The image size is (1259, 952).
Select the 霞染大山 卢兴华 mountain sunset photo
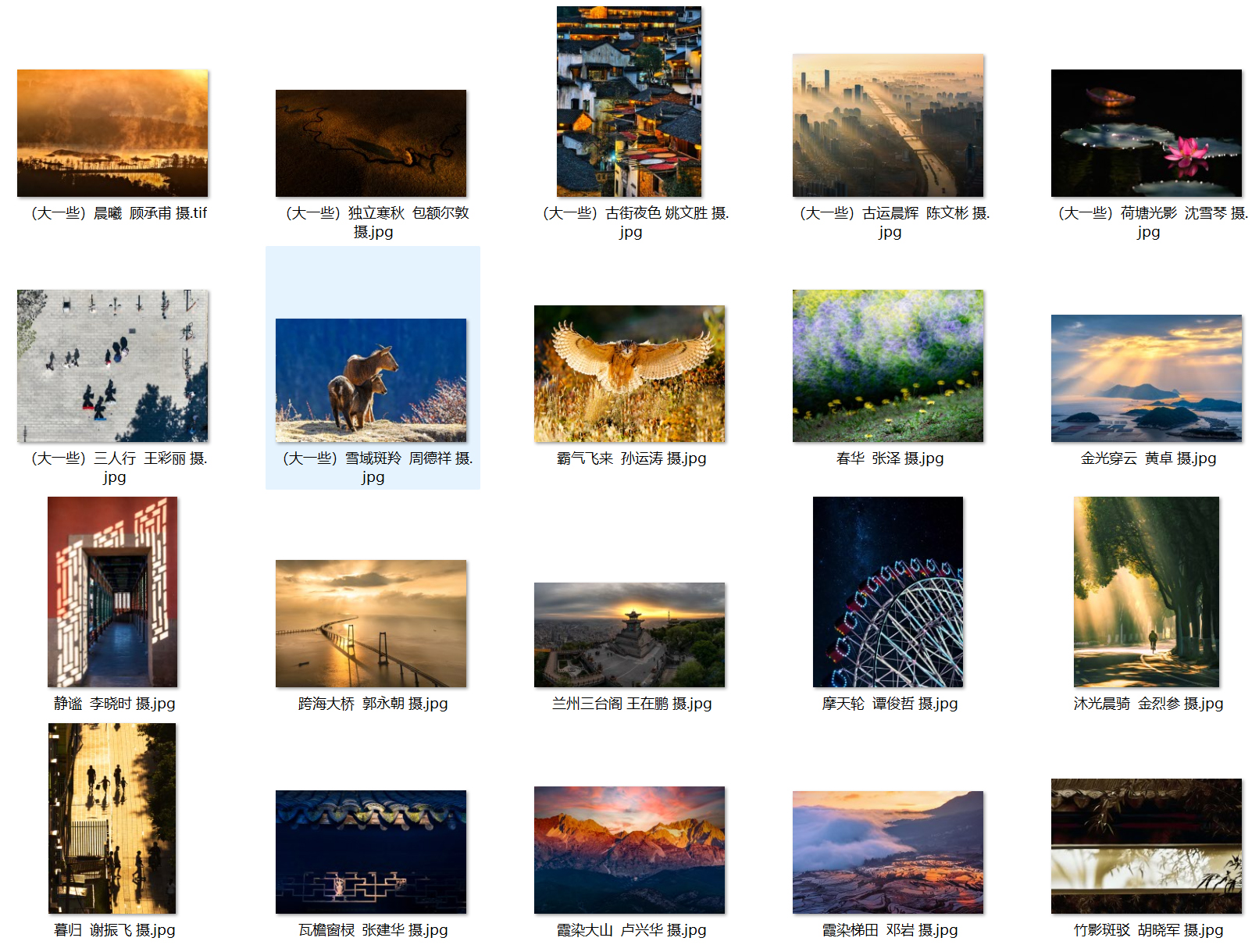click(629, 850)
